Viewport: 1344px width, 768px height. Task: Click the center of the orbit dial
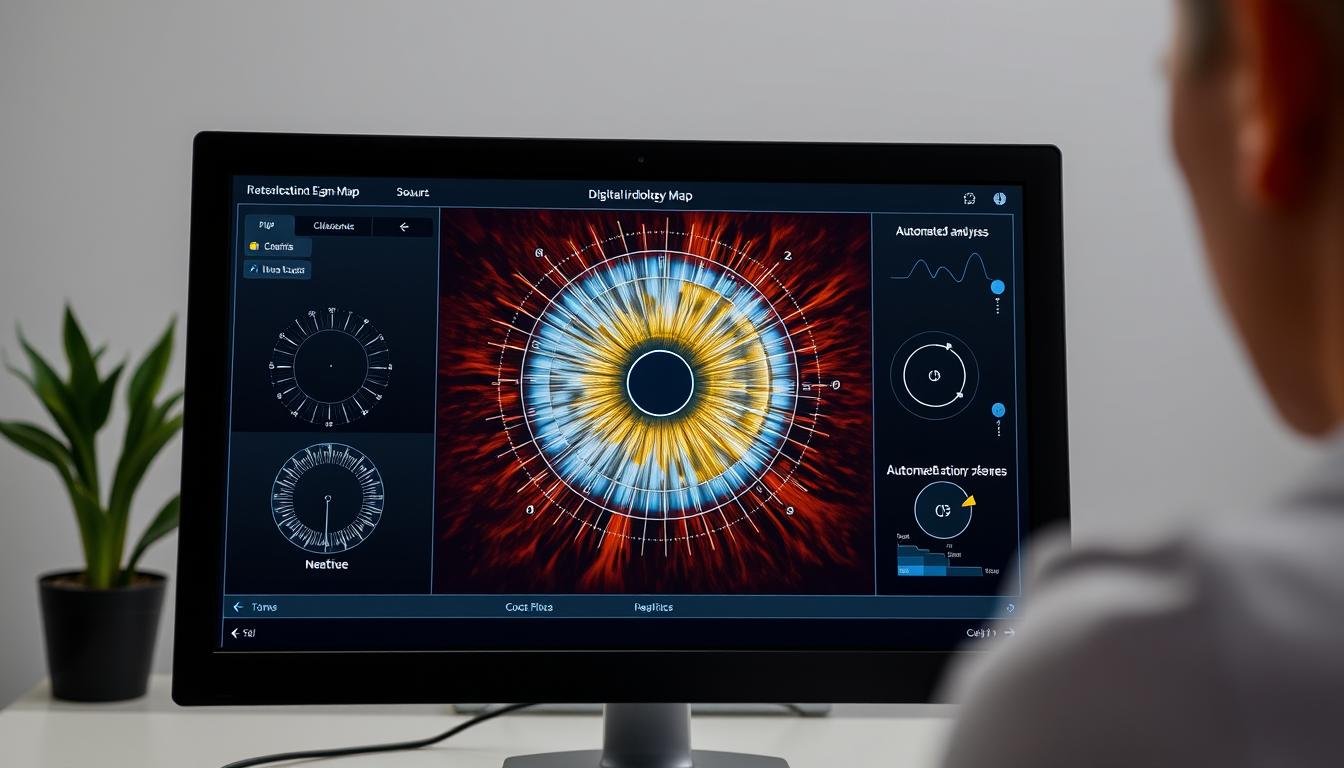(x=934, y=376)
